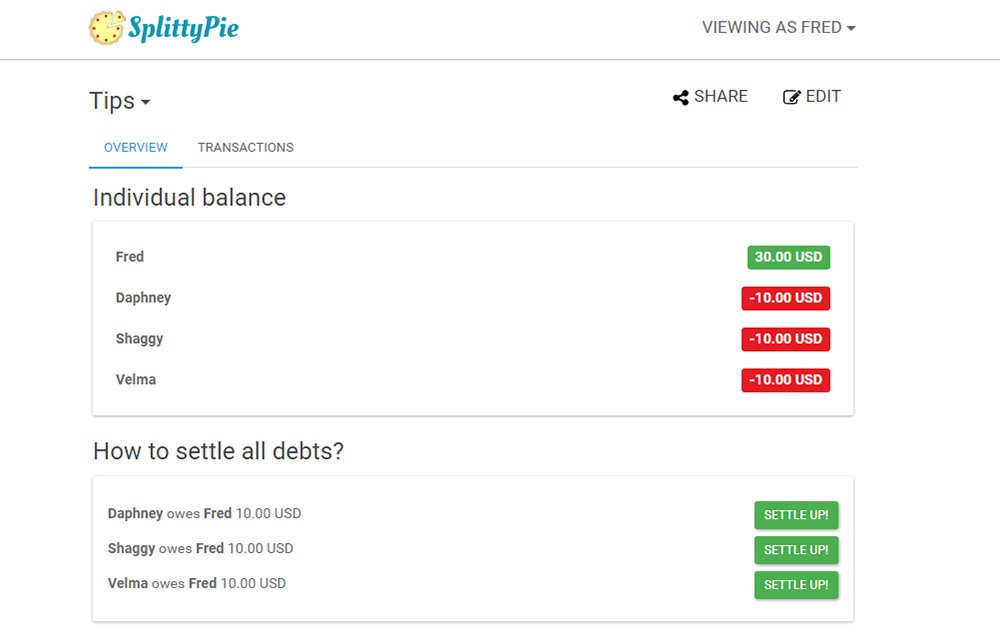1000x642 pixels.
Task: Click Shaggy's -10.00 USD red badge
Action: click(786, 339)
